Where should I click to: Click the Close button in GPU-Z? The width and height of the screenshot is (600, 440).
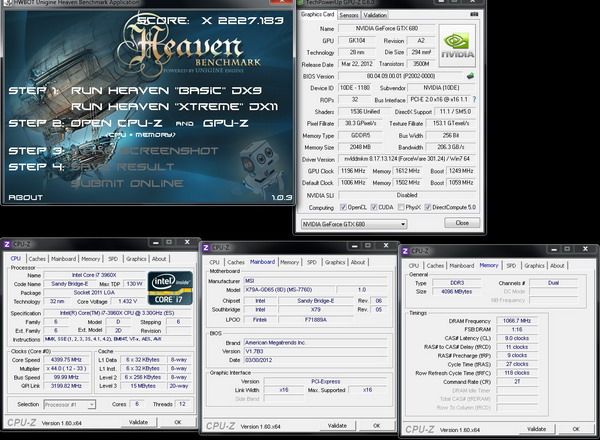462,223
